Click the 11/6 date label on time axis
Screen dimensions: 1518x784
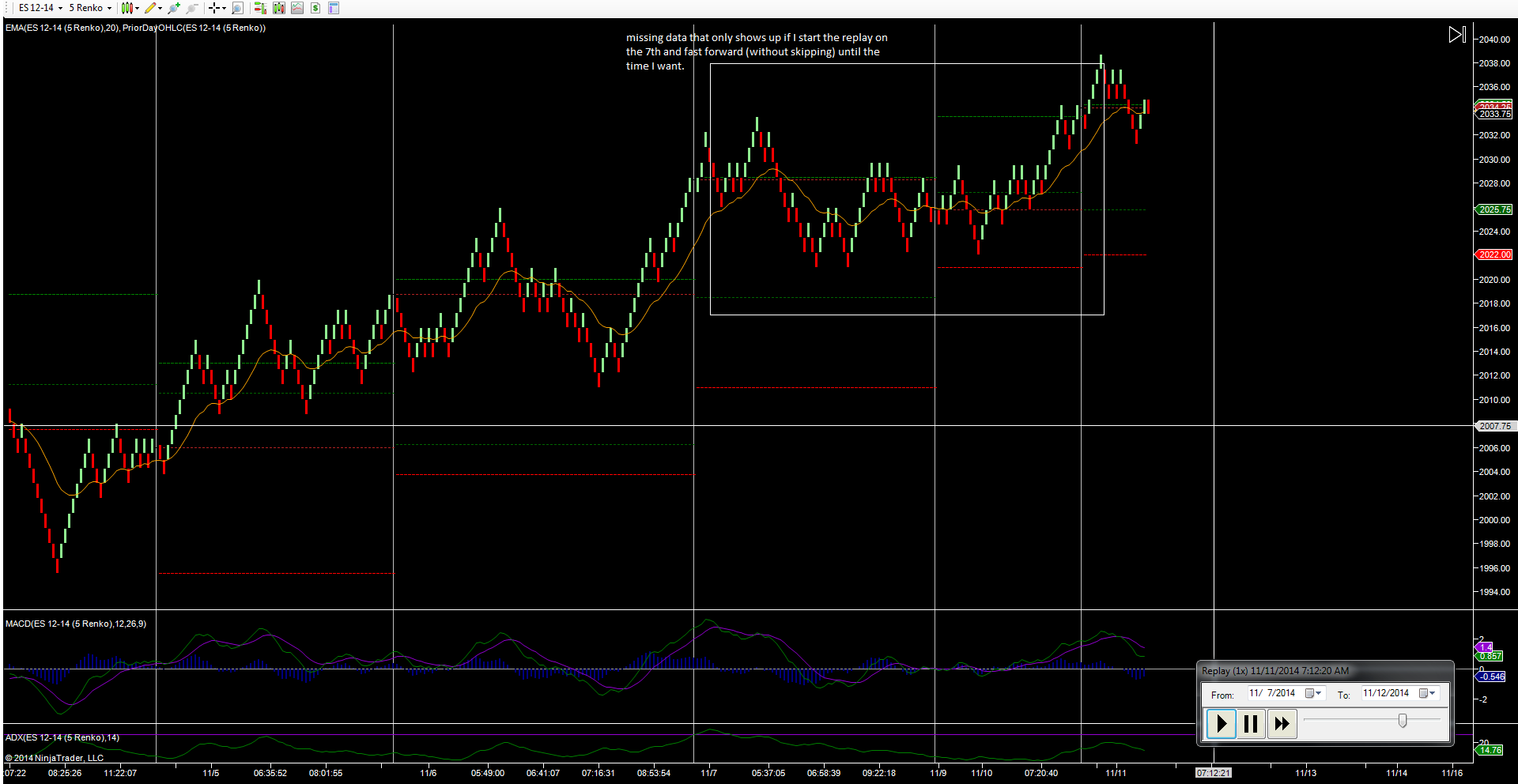coord(428,773)
